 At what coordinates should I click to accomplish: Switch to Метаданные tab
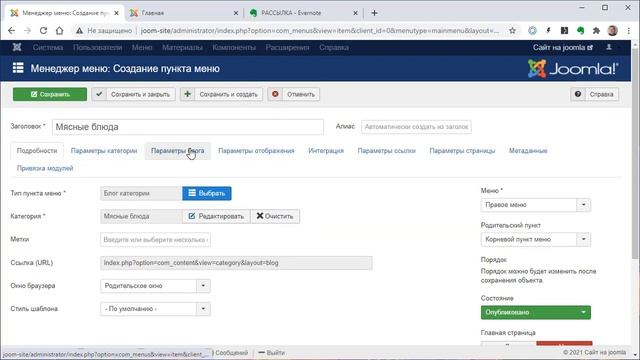pyautogui.click(x=528, y=151)
